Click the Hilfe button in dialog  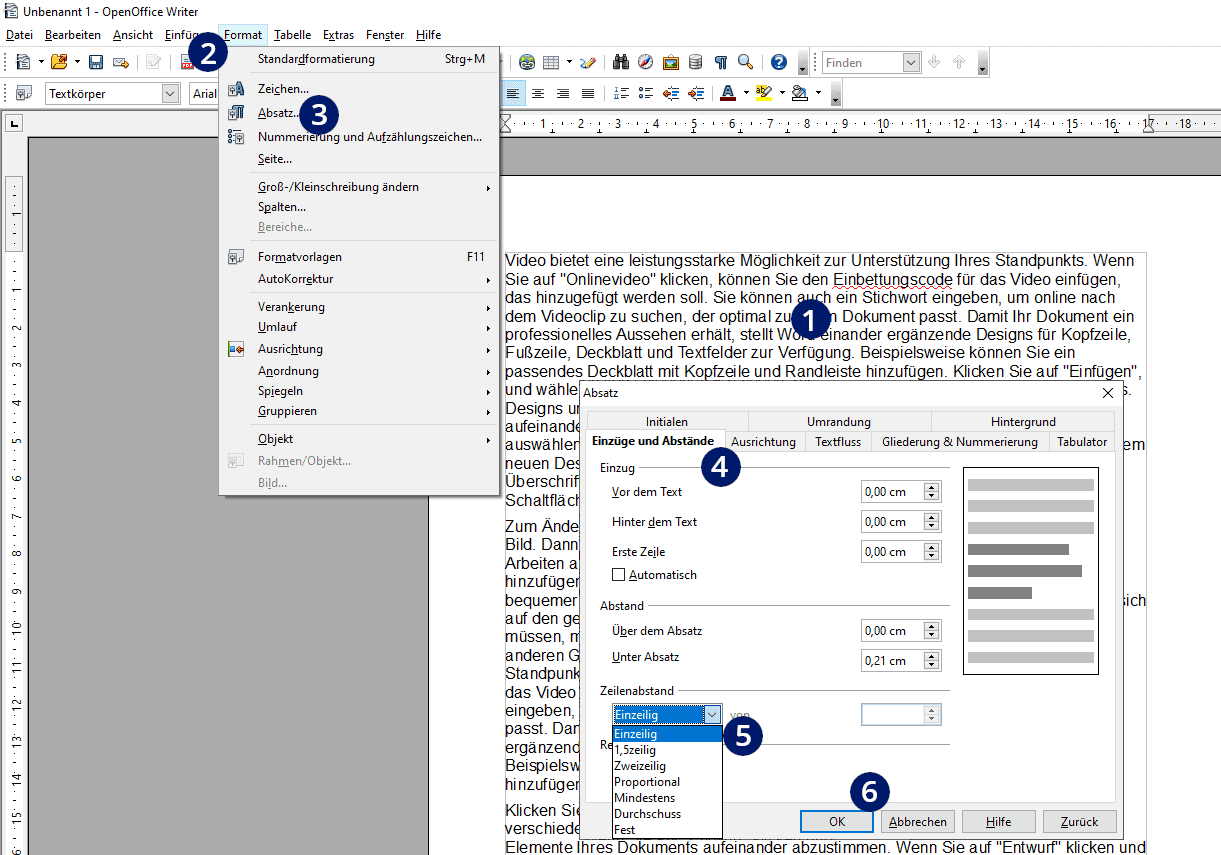click(998, 822)
